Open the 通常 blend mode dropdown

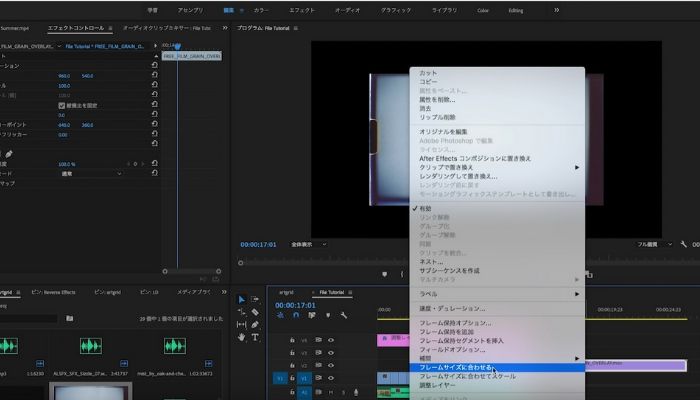pyautogui.click(x=91, y=173)
